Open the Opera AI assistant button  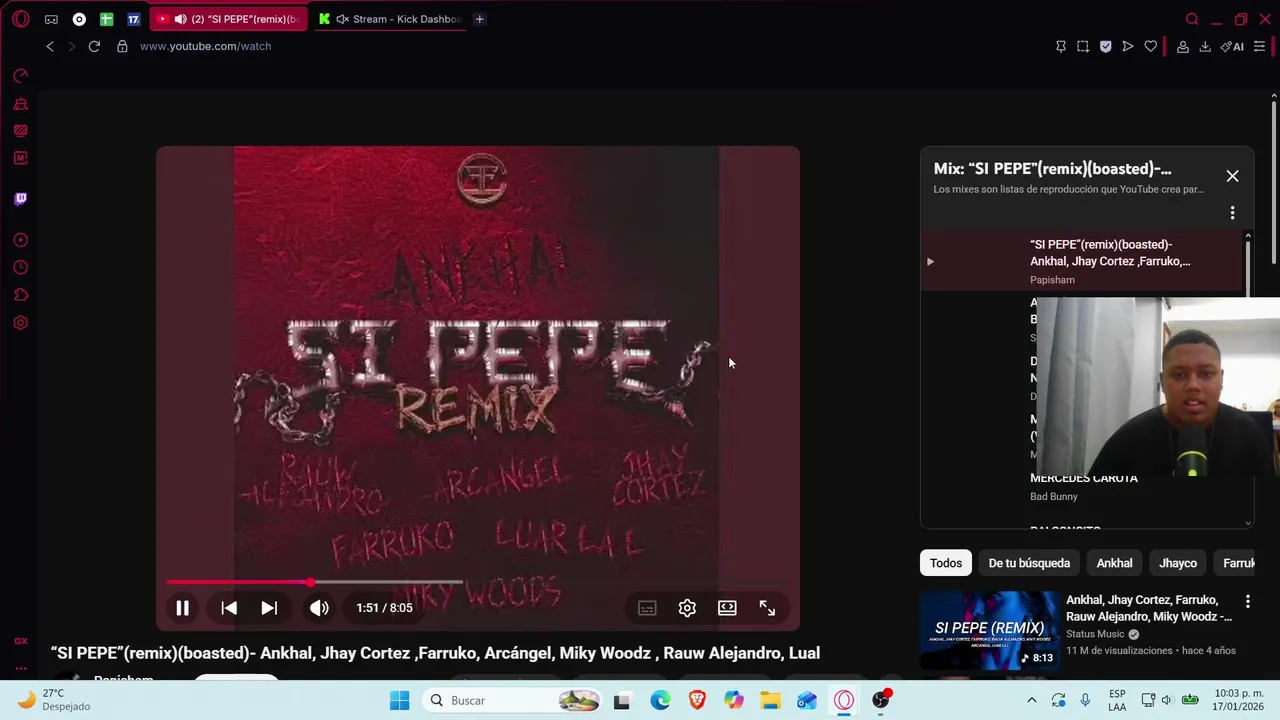coord(1232,46)
